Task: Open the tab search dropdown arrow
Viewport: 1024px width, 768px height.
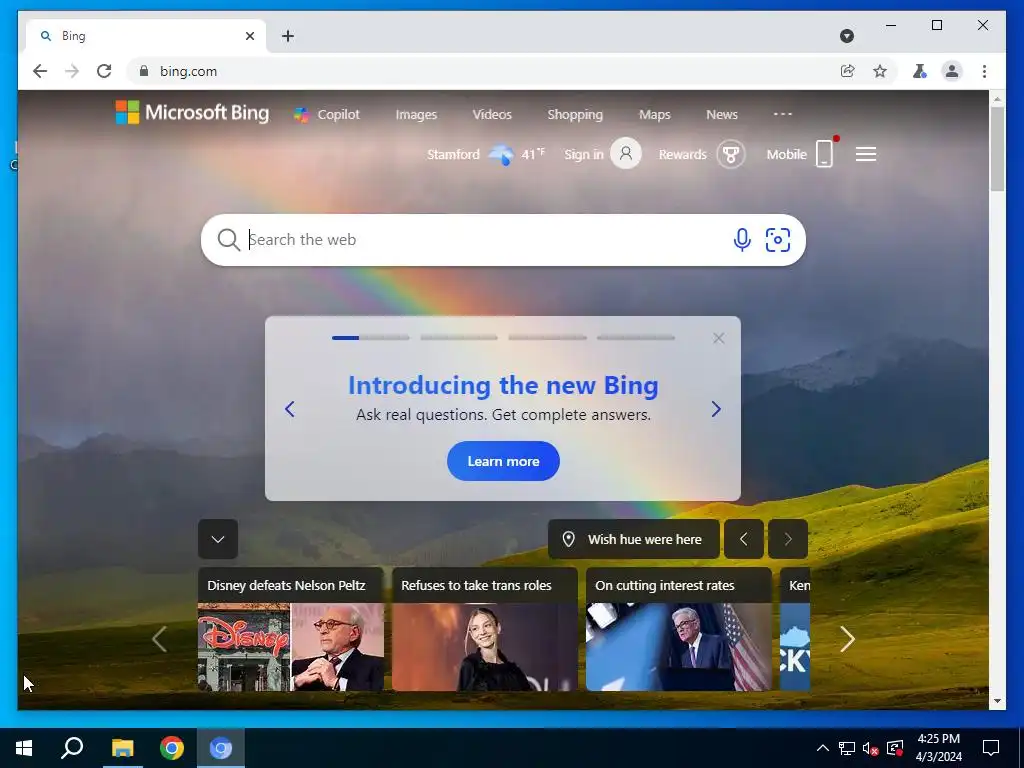Action: 847,36
